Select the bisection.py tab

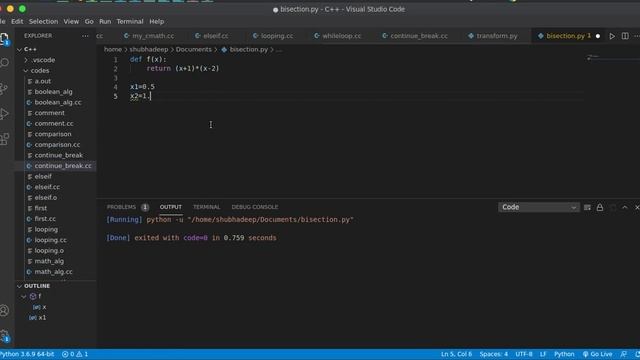coord(565,36)
